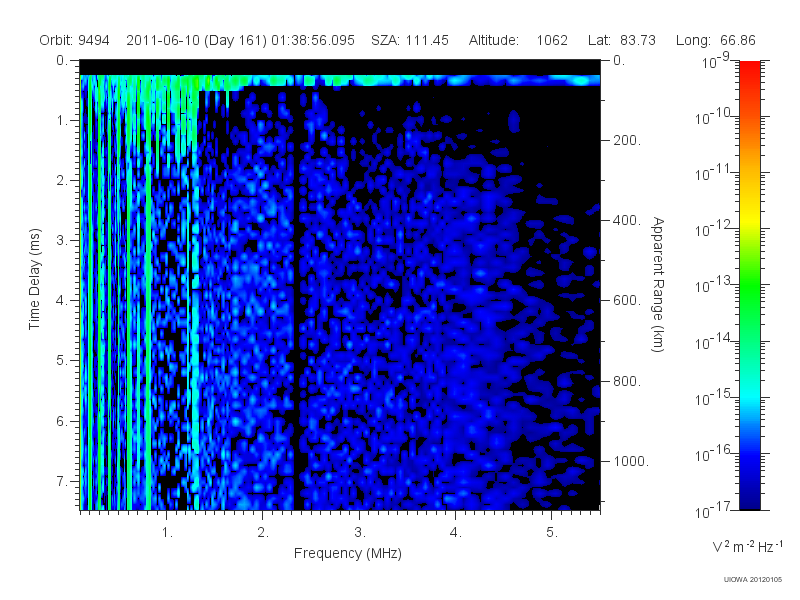Click the yellow region of the colorbar
800x600 pixels.
pyautogui.click(x=750, y=218)
